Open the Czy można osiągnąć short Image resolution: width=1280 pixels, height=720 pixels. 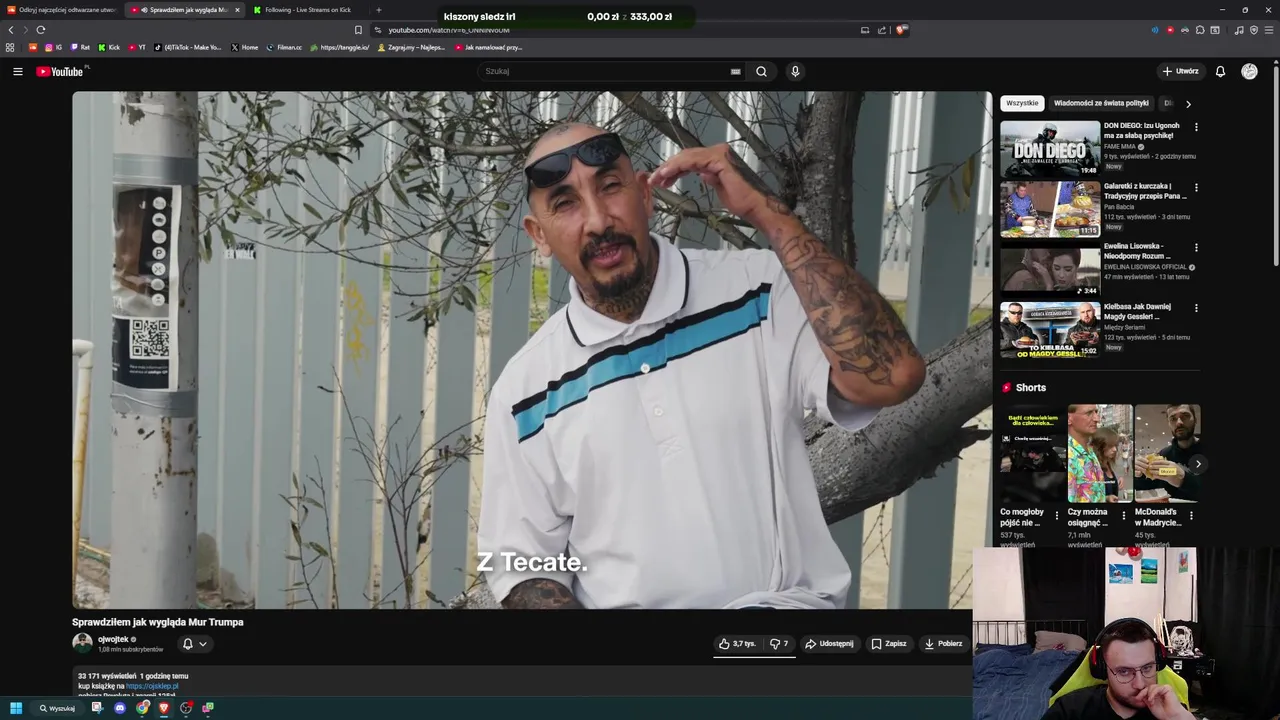(x=1100, y=453)
